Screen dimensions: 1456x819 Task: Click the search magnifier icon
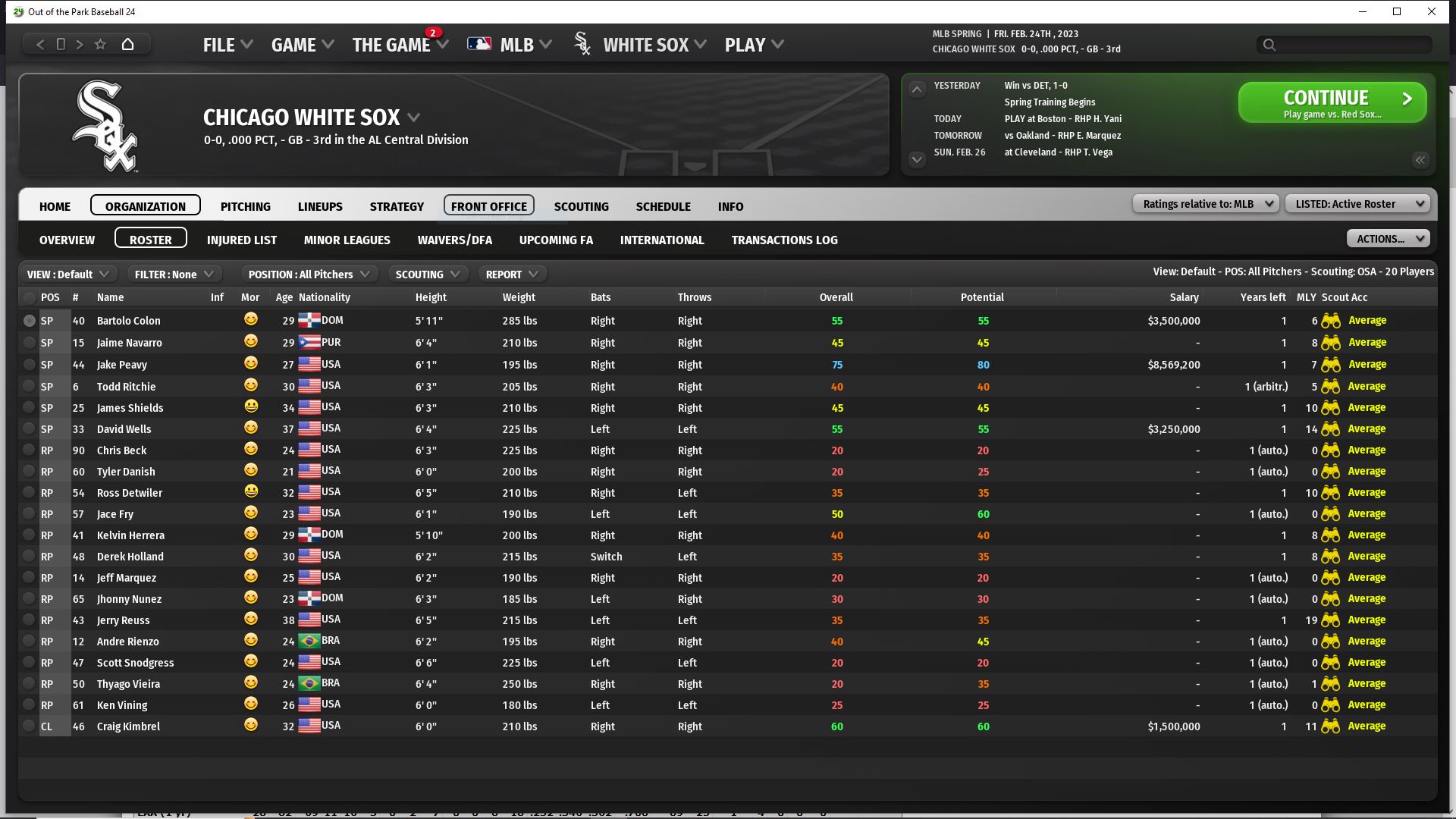1269,45
